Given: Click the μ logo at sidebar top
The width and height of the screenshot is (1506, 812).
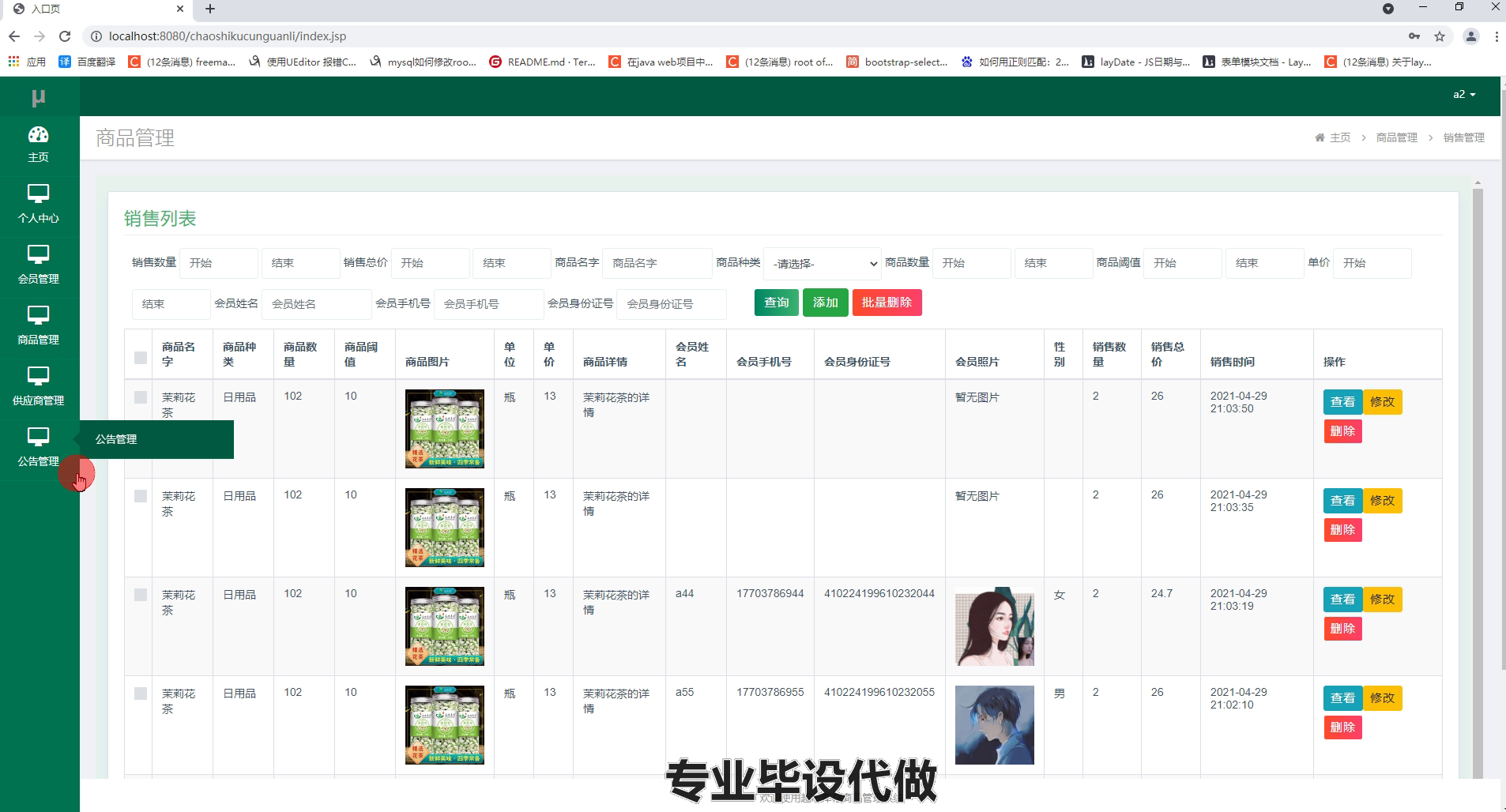Looking at the screenshot, I should [x=38, y=97].
